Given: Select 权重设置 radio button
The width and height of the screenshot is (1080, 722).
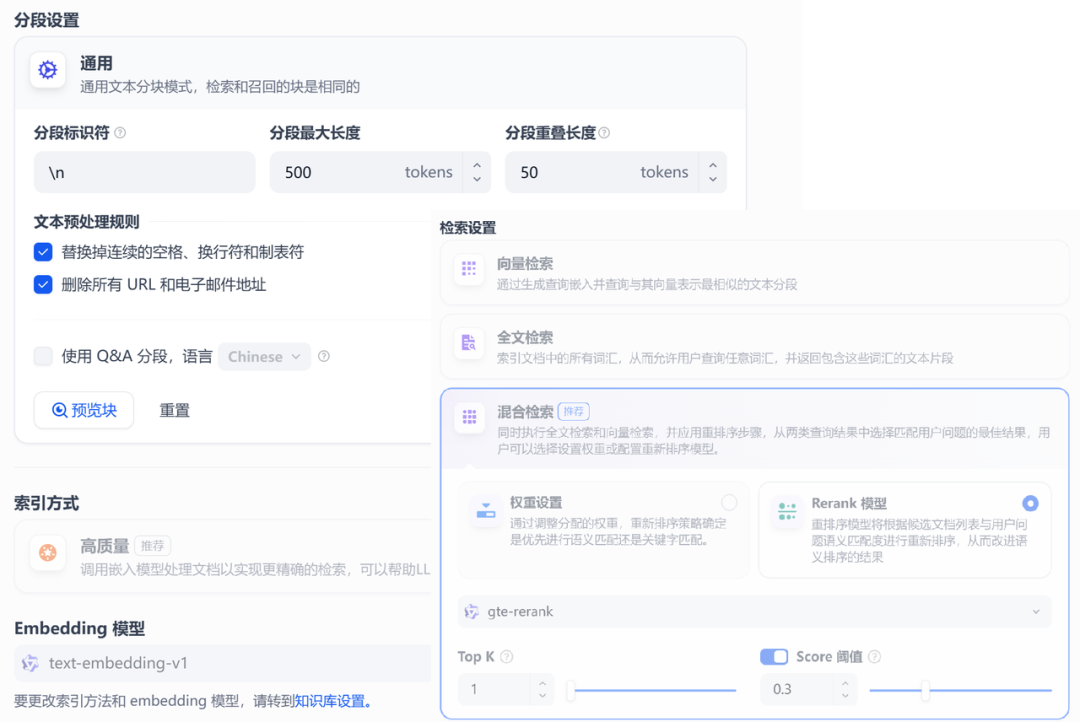Looking at the screenshot, I should click(x=729, y=503).
